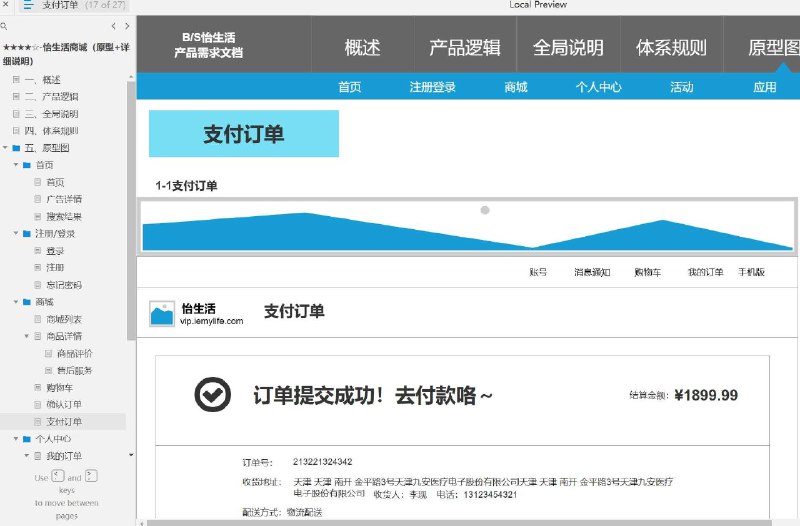Click the blue folder icon for 商城

tap(27, 302)
